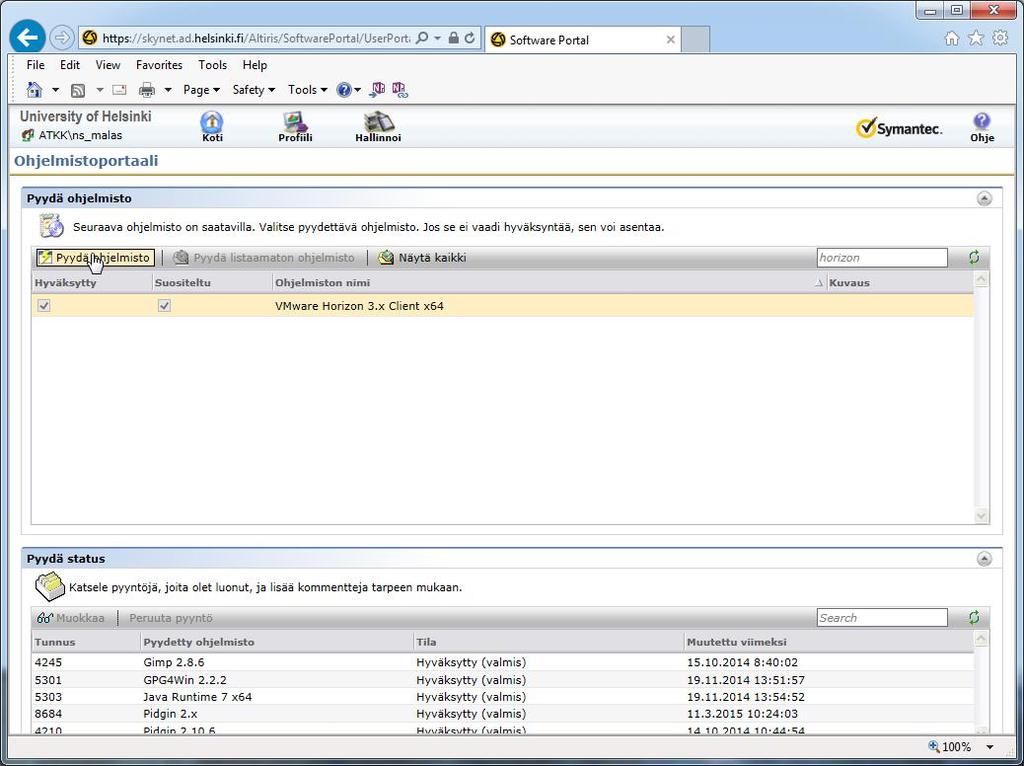Open the zoom level dropdown arrow
1024x766 pixels.
pyautogui.click(x=990, y=746)
